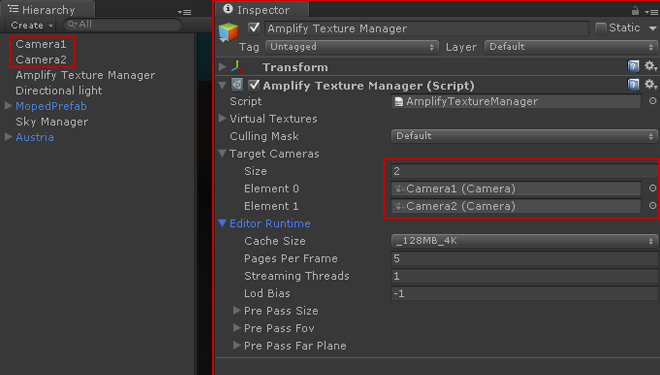
Task: Click the GameObject cube icon in Inspector
Action: coord(229,32)
